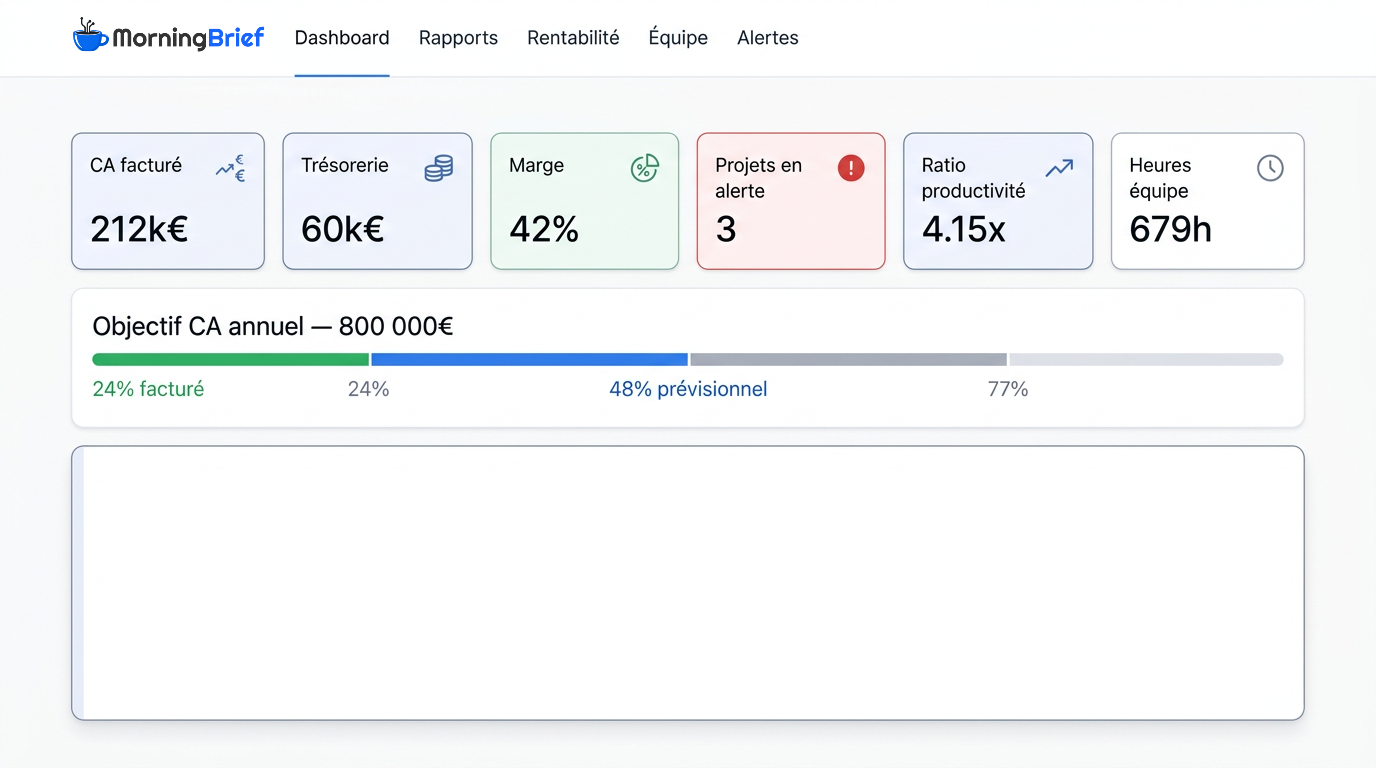Go to the Rentabilité tab
This screenshot has height=768, width=1376.
point(573,38)
